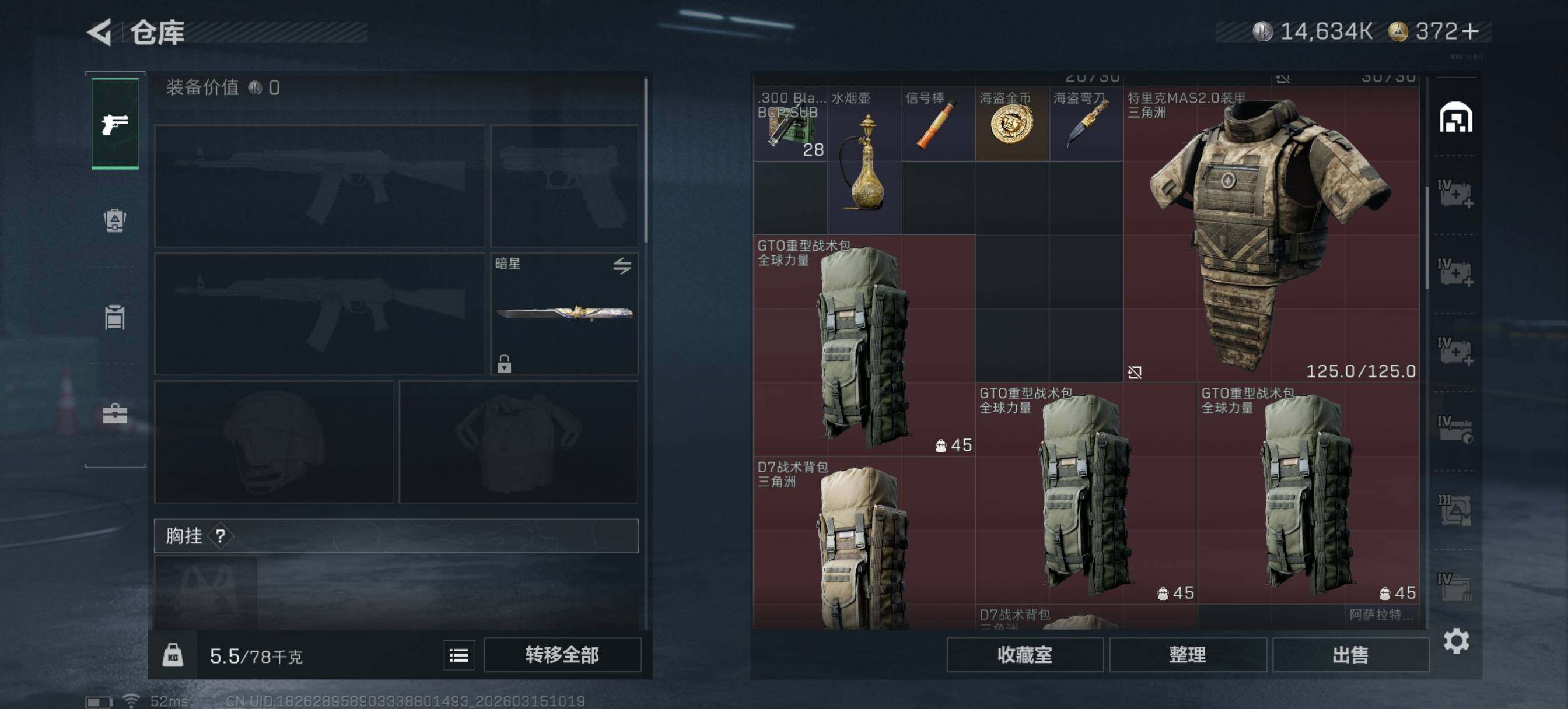
Task: Click the 转移全部 button
Action: pos(562,655)
